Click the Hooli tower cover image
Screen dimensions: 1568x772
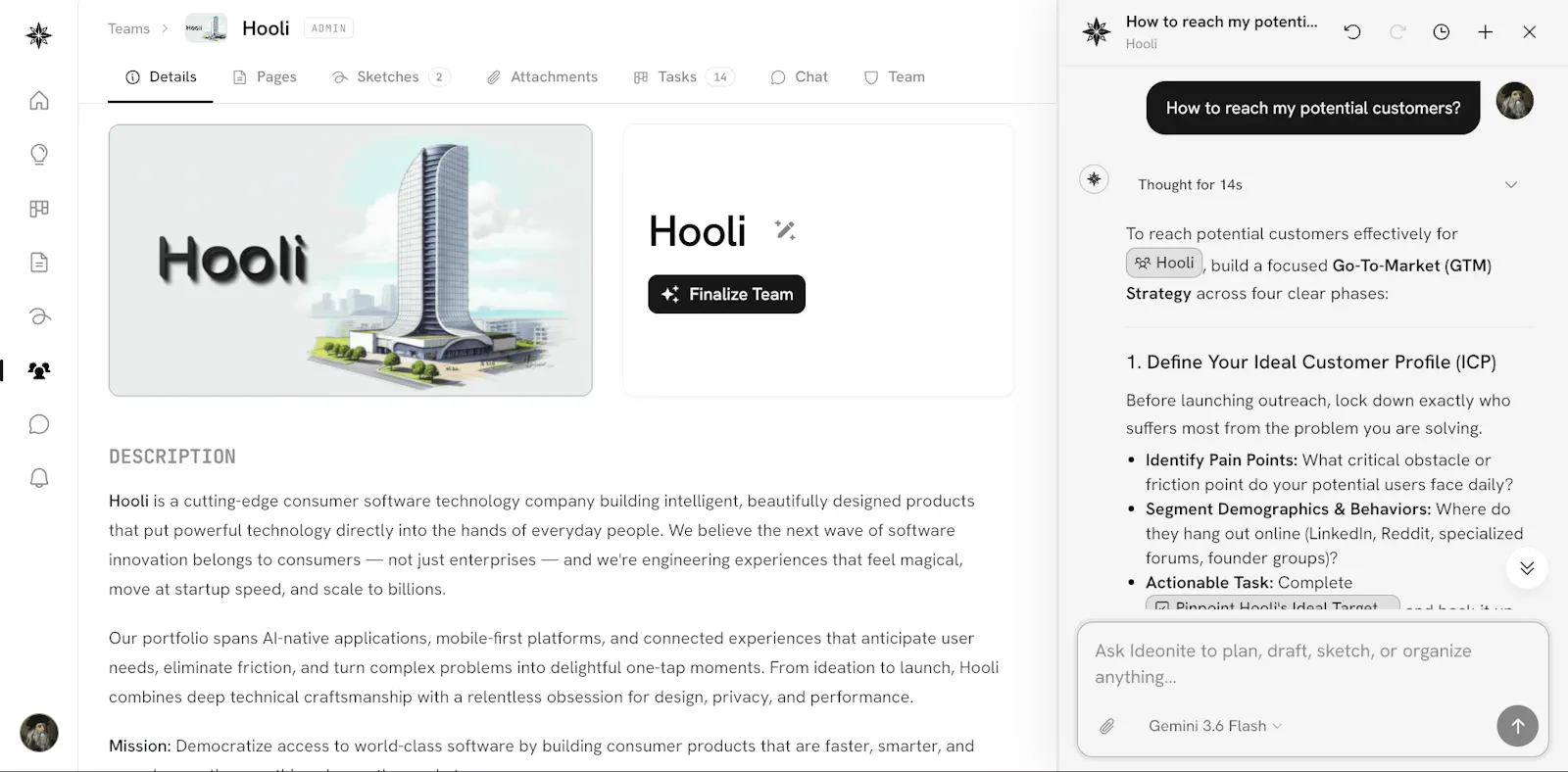[350, 260]
